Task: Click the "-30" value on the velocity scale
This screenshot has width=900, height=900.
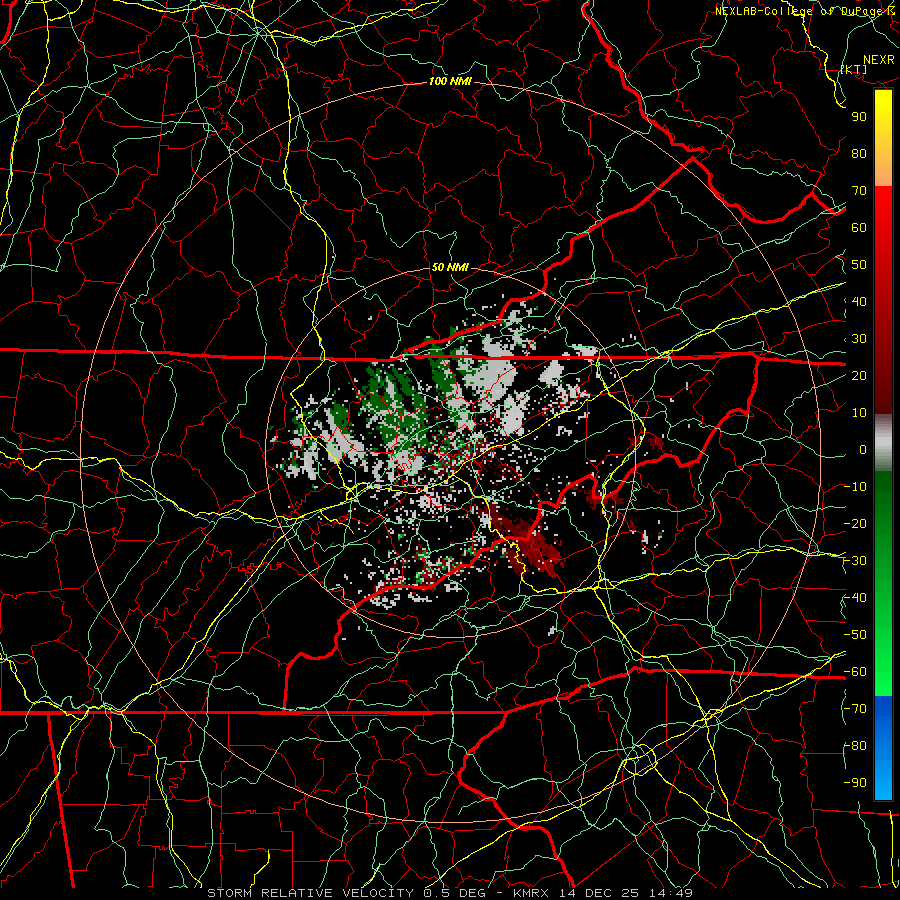Action: (855, 561)
